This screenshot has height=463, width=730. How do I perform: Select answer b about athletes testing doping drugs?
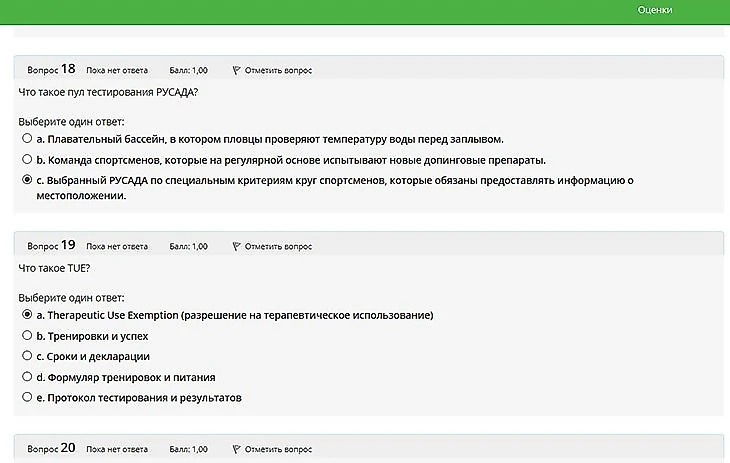(27, 159)
